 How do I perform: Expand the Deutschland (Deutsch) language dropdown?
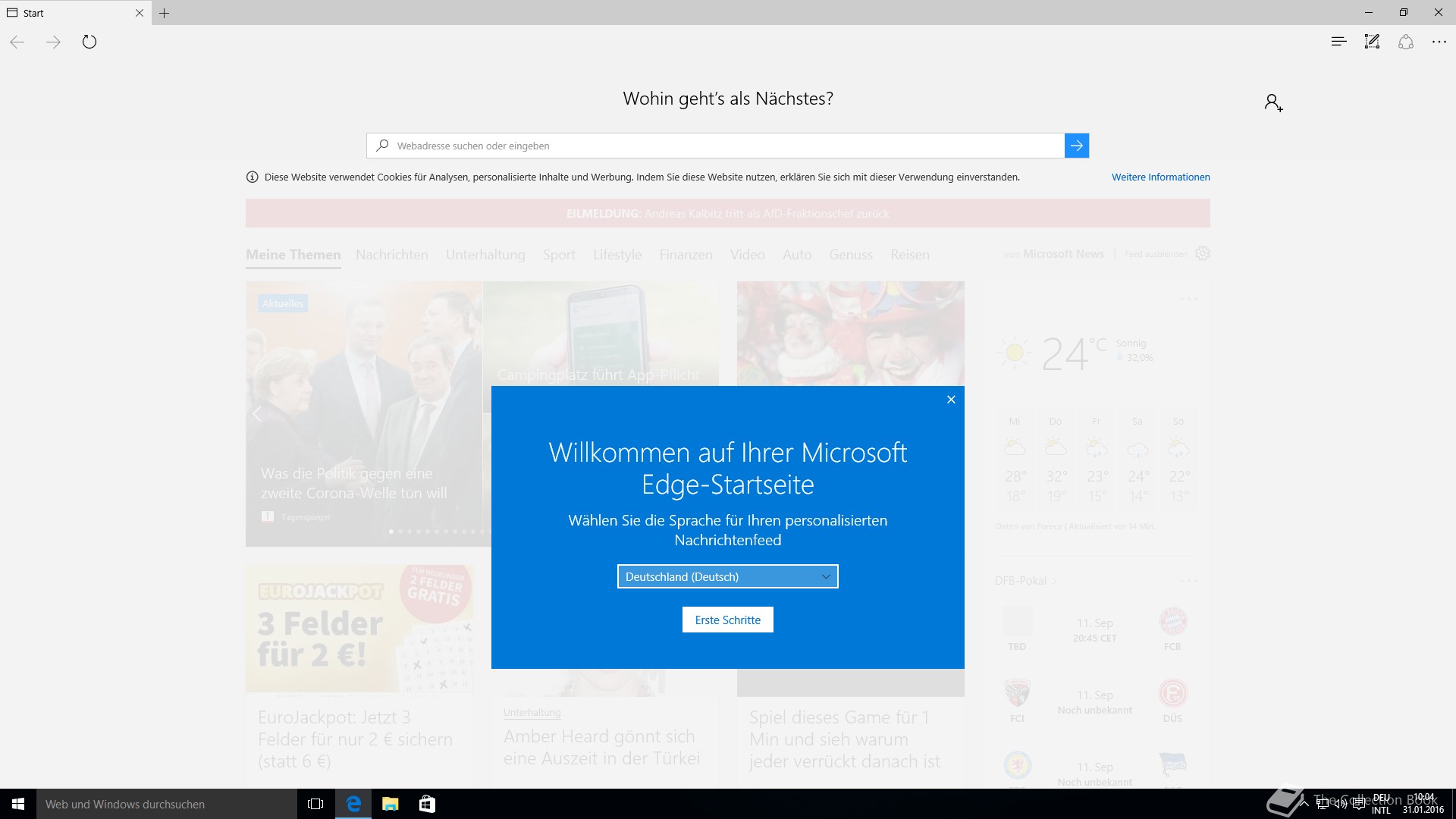click(727, 576)
